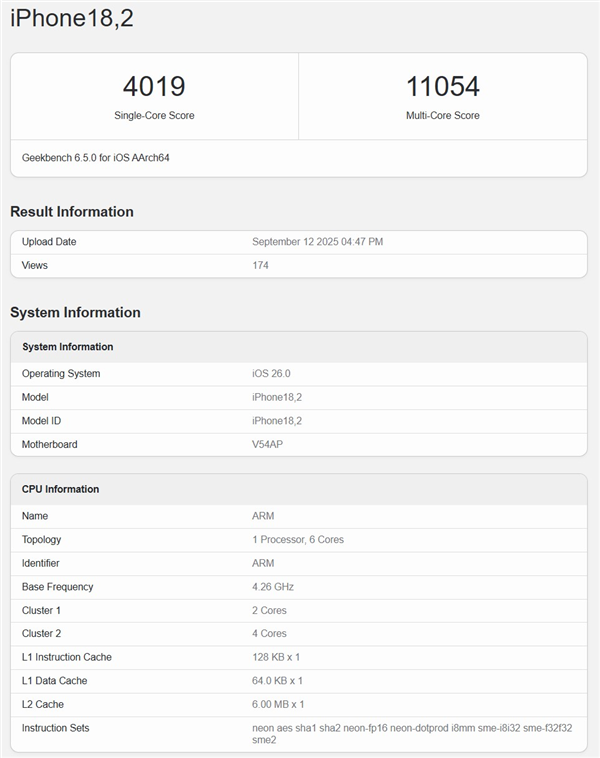Click the L1 Instruction Cache 128 KB value
Screen dimensions: 600x758
(x=277, y=657)
